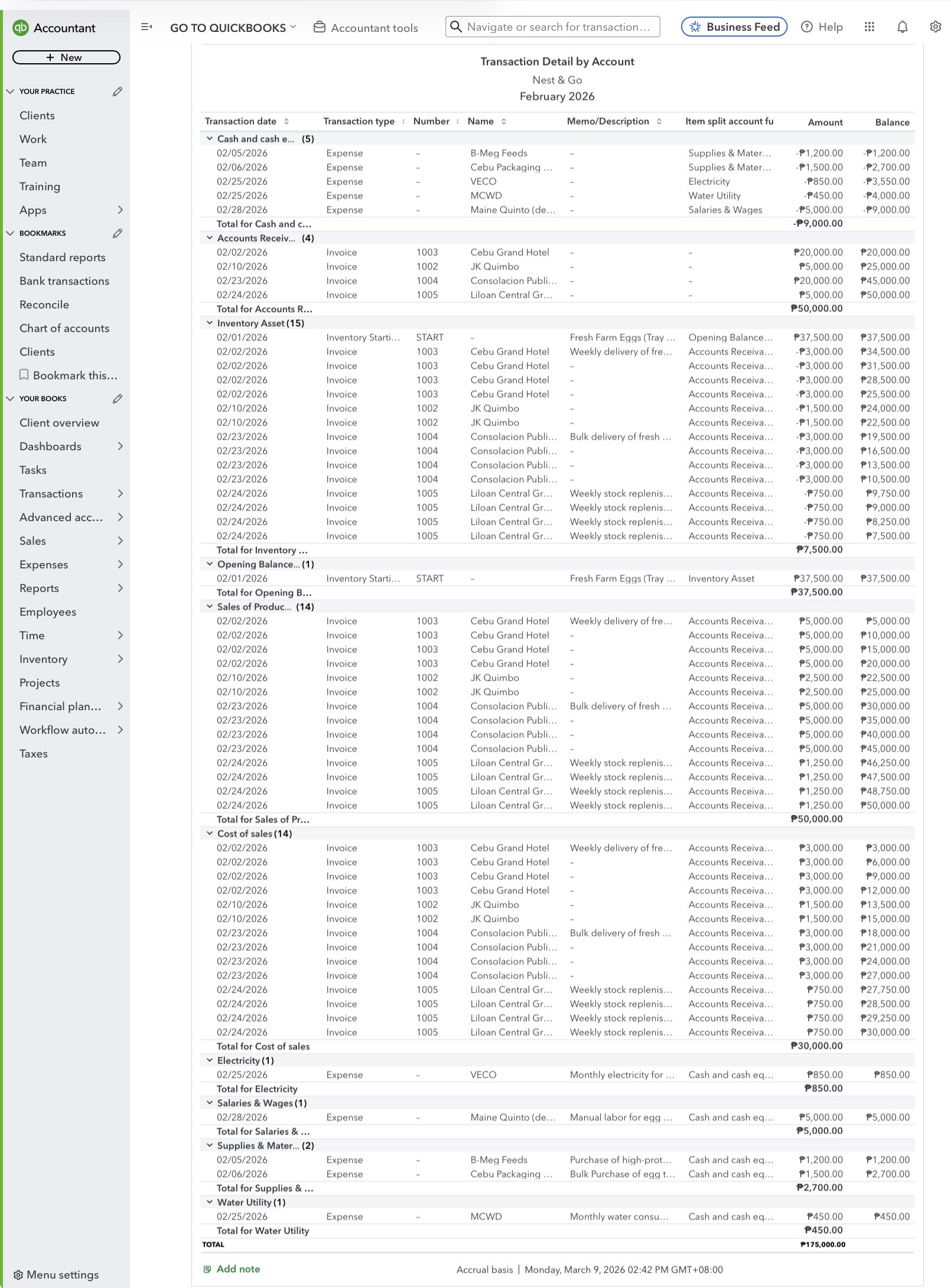Open the apps grid icon
This screenshot has width=951, height=1288.
click(869, 27)
